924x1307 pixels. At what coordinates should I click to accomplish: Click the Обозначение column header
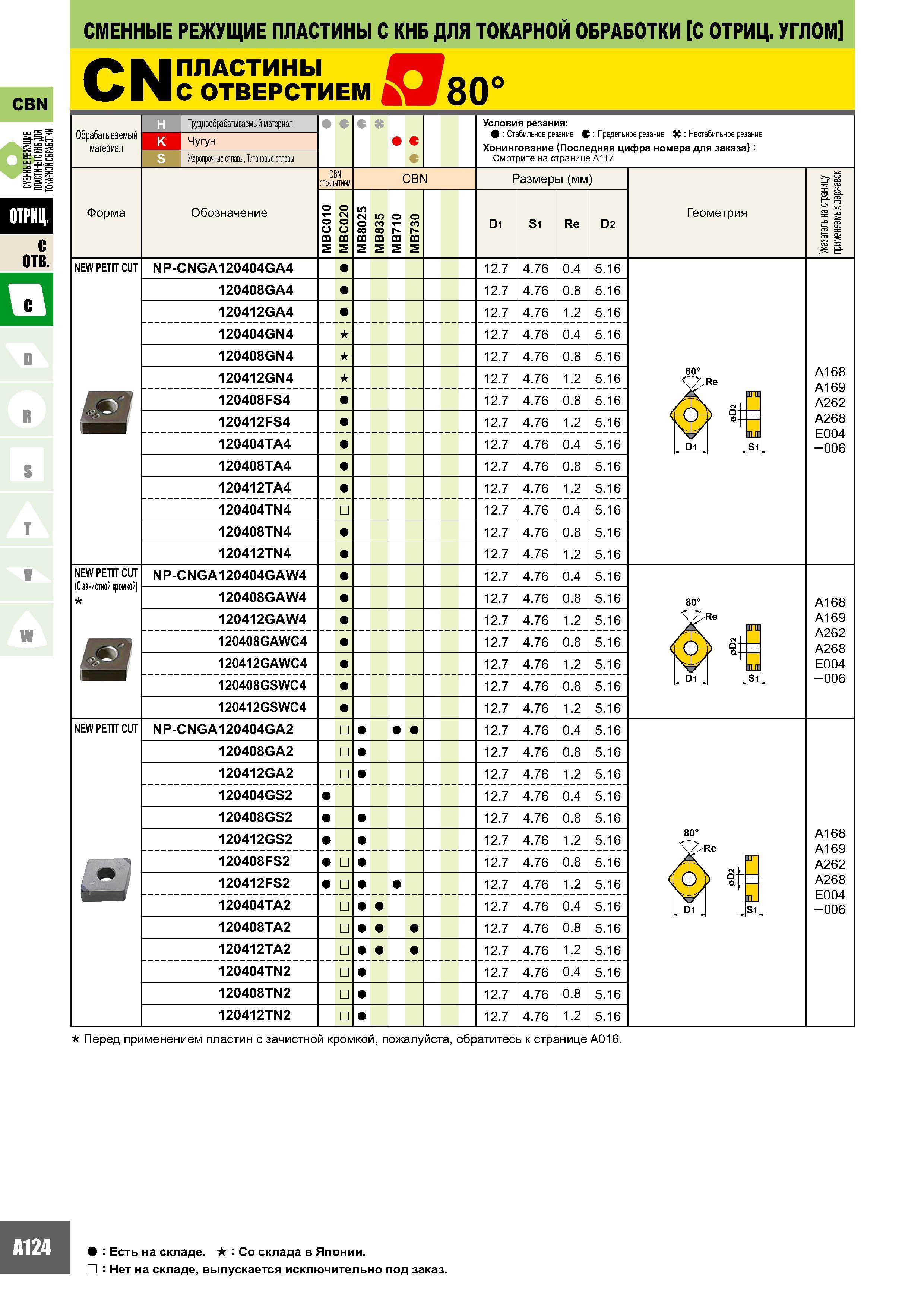tap(229, 213)
